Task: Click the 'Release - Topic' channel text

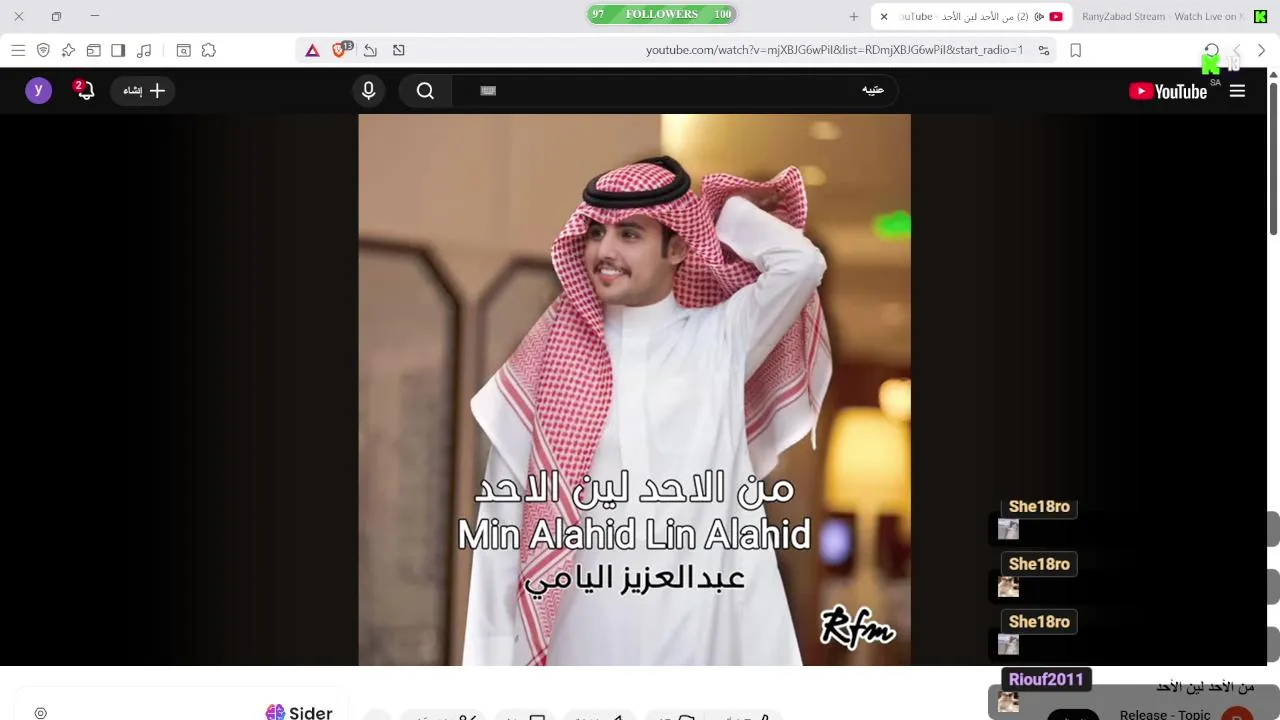Action: 1165,714
